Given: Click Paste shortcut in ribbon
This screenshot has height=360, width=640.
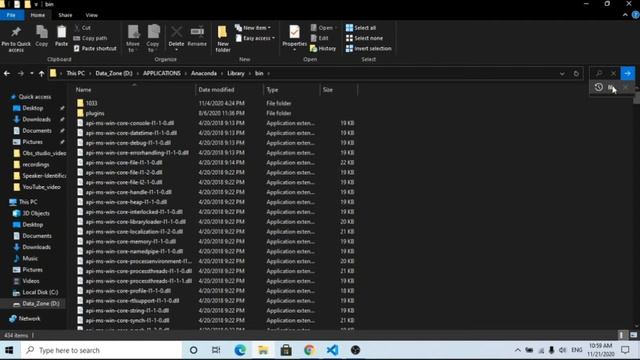Looking at the screenshot, I should click(x=95, y=48).
